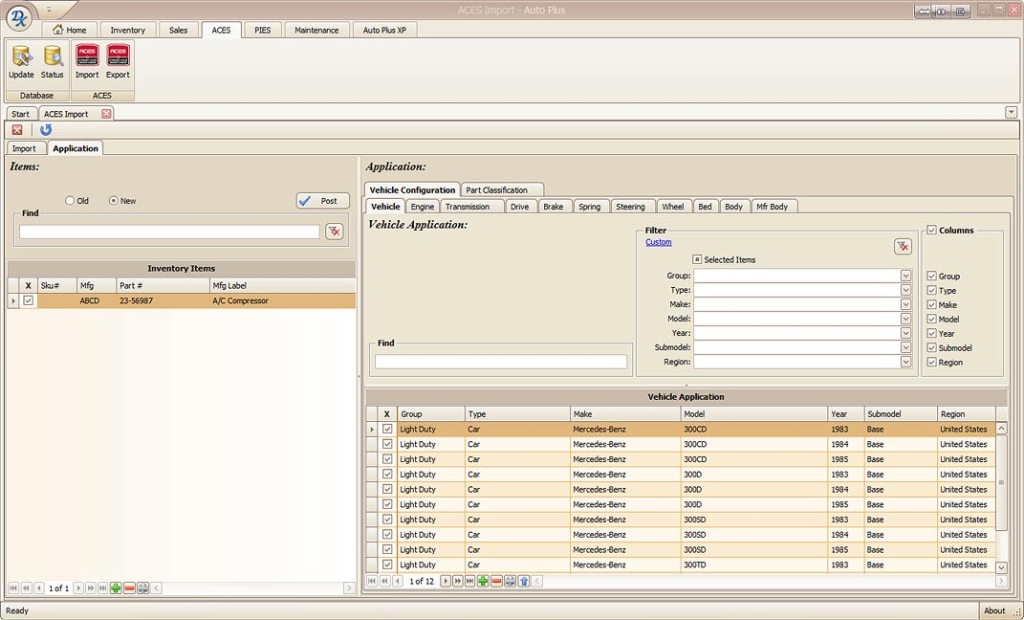Click the Items Find input field
Image resolution: width=1024 pixels, height=620 pixels.
tap(169, 231)
